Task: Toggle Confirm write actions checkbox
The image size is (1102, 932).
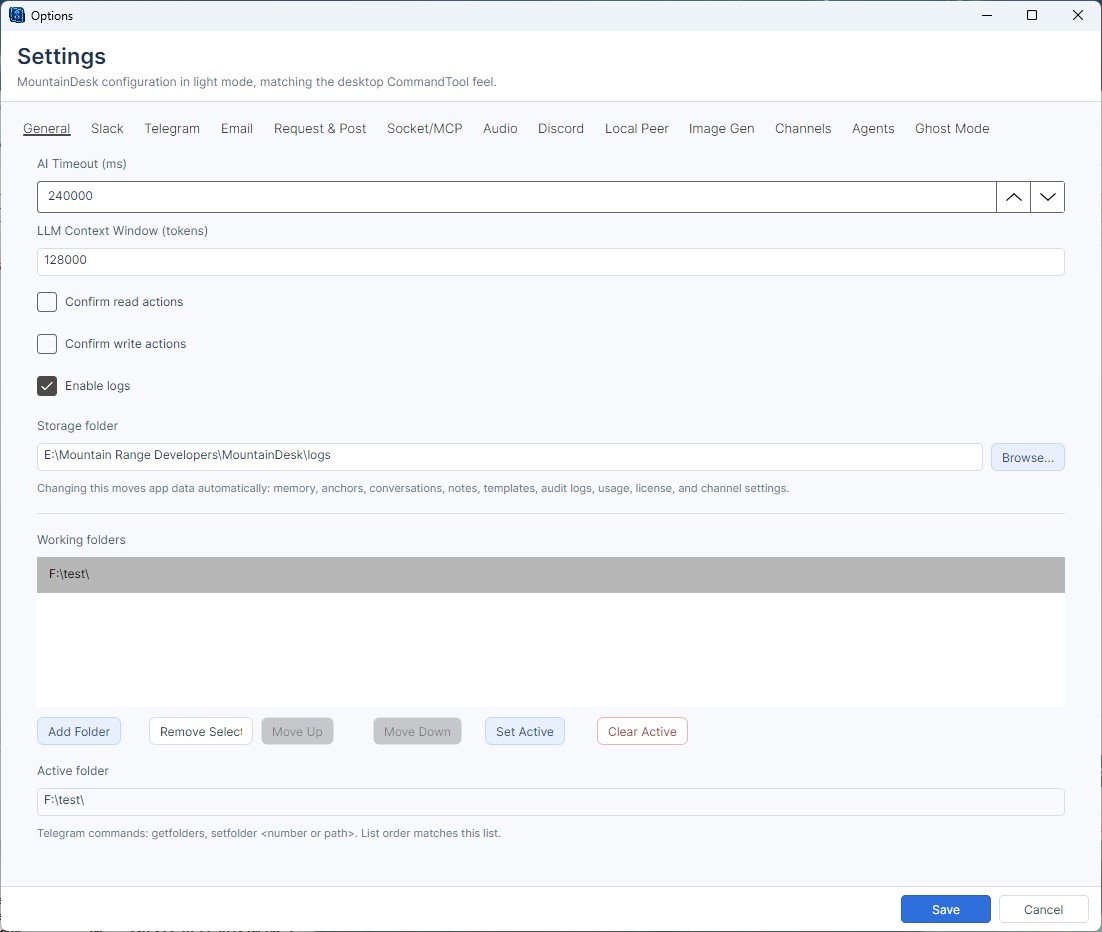Action: tap(47, 344)
